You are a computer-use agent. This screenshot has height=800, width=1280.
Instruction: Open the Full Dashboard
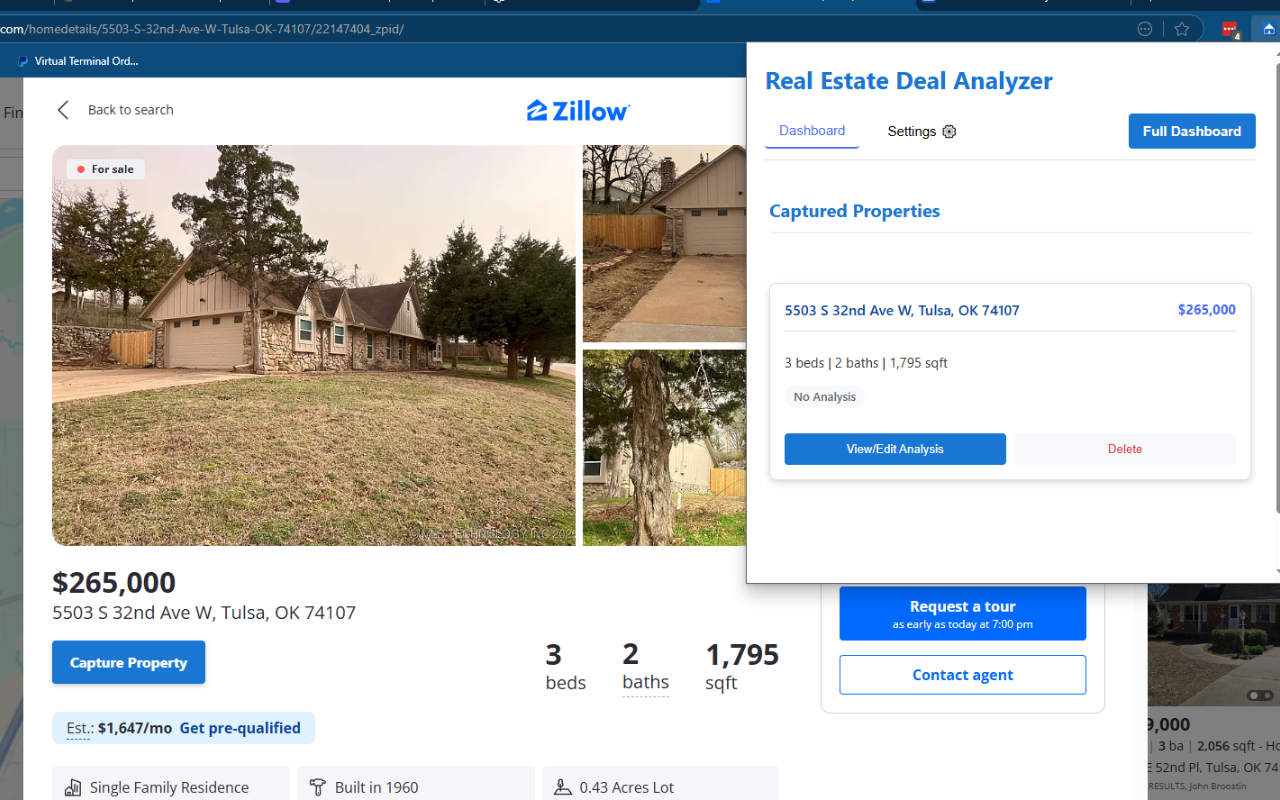[x=1191, y=131]
